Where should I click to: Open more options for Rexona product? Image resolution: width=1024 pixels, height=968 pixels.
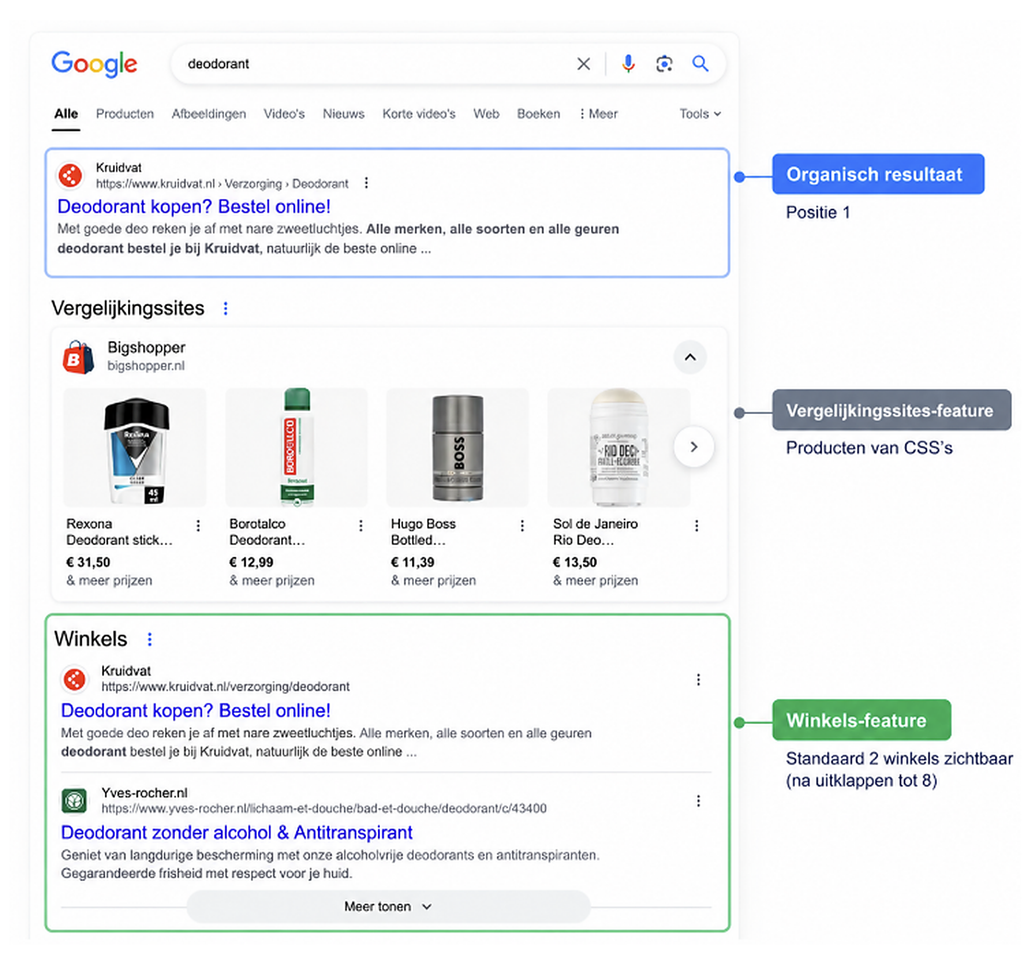coord(199,525)
